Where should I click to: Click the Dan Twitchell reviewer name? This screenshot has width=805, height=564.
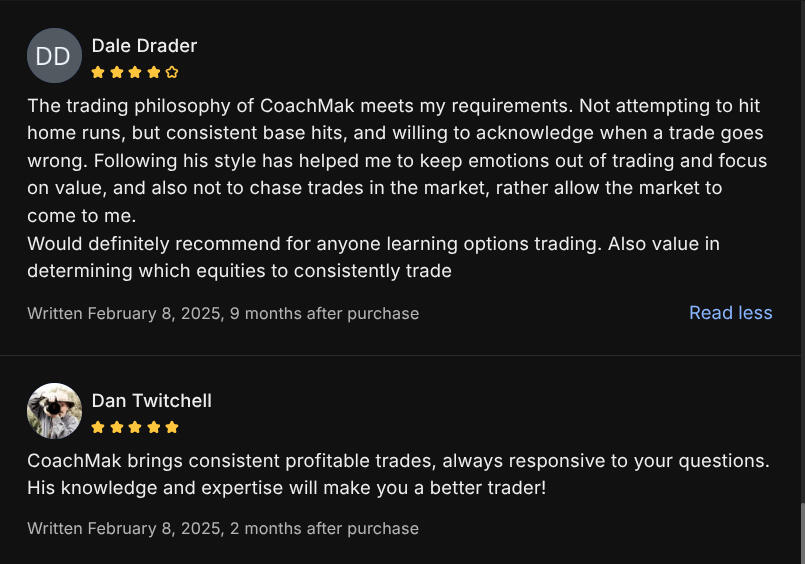(x=151, y=401)
